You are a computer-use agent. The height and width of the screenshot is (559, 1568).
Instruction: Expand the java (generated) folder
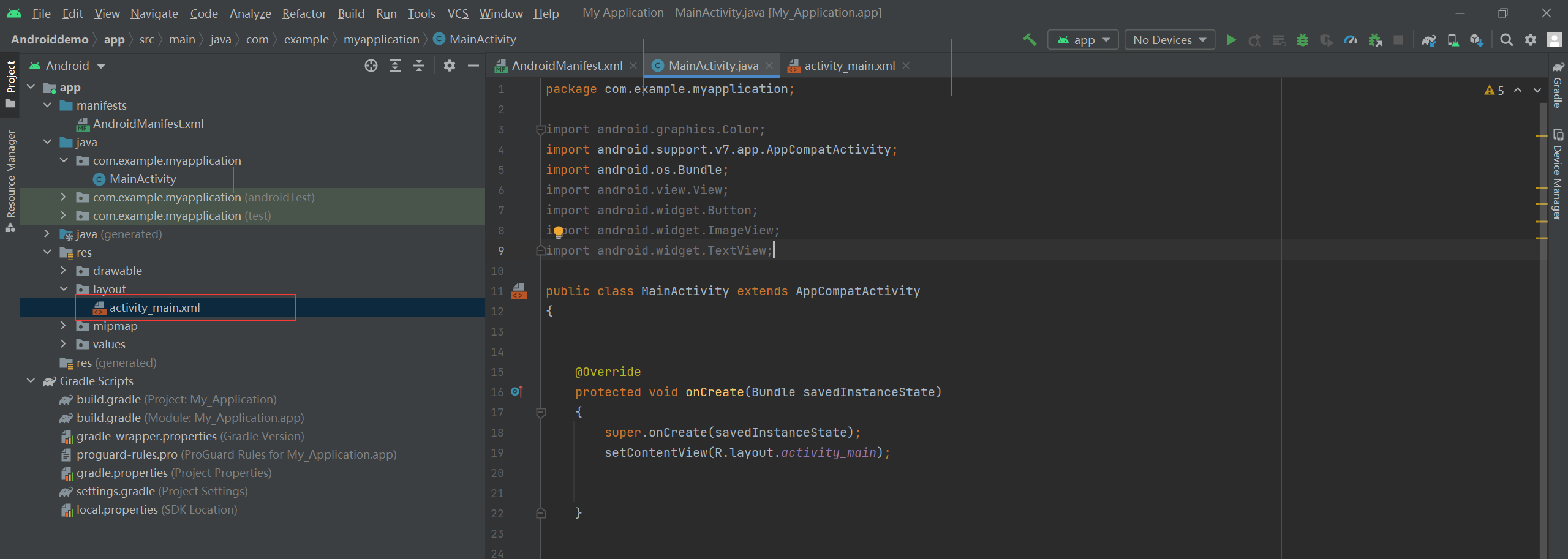[x=47, y=234]
